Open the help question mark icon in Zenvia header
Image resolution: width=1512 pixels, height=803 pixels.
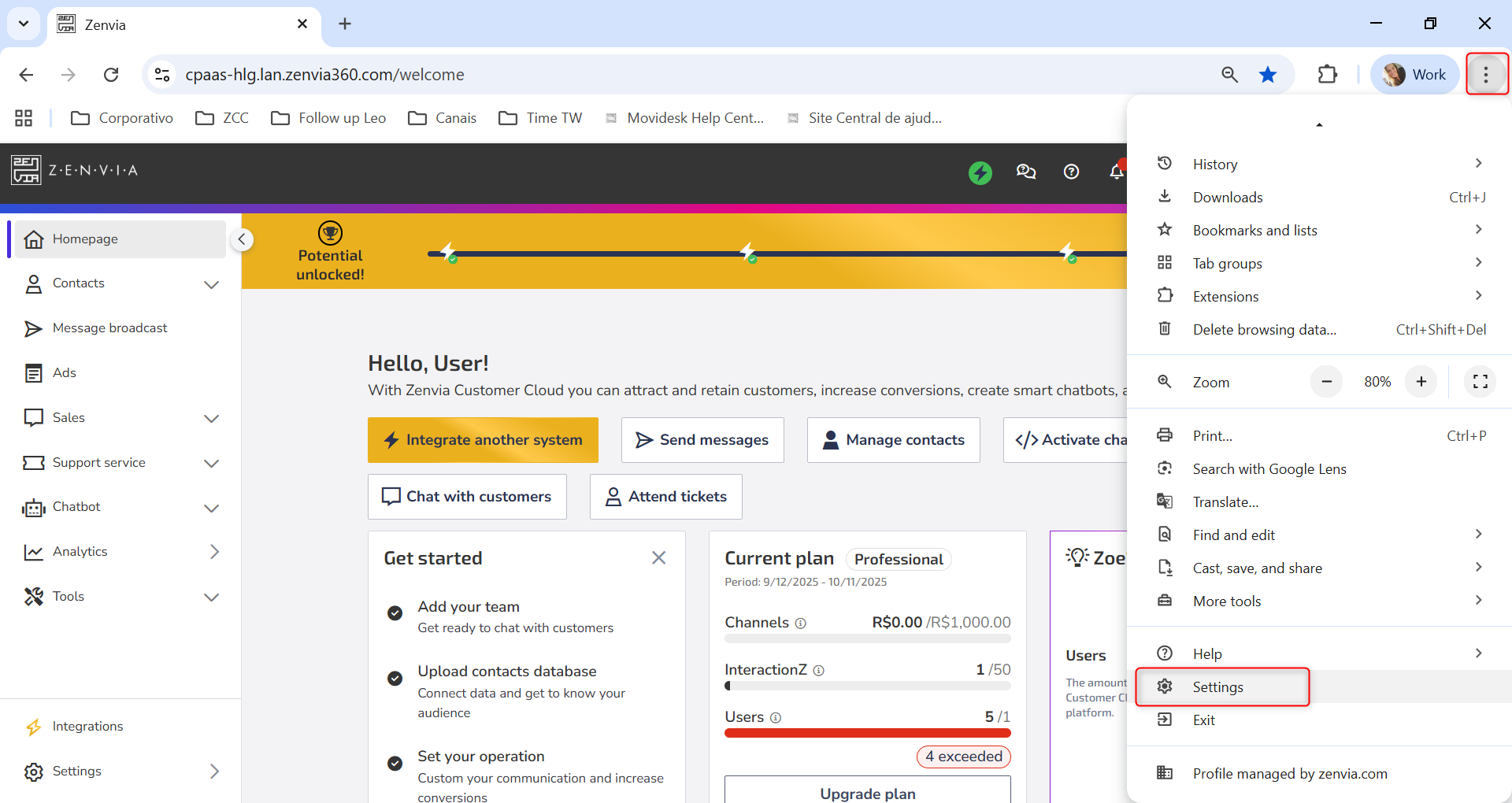pos(1071,172)
